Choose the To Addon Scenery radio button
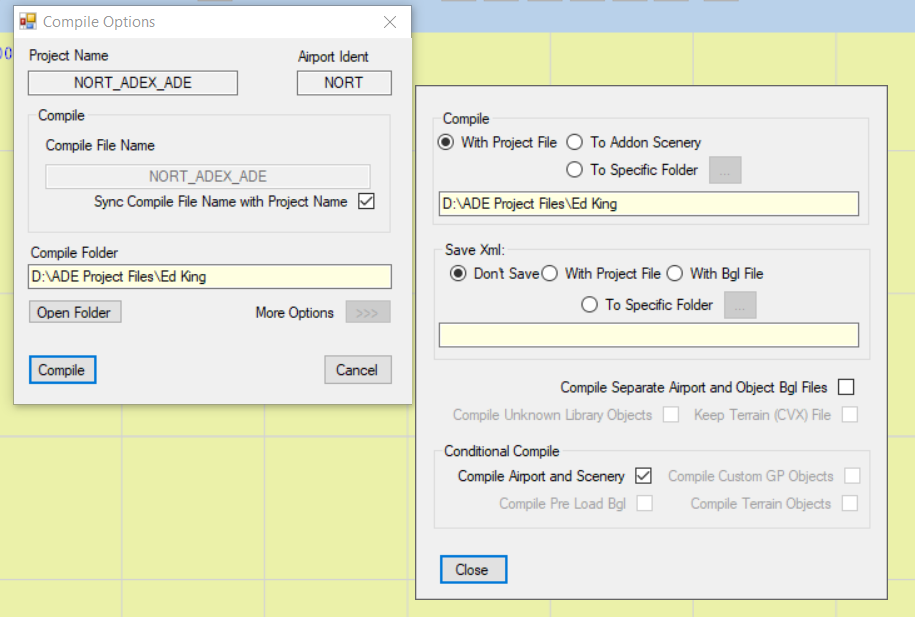Viewport: 915px width, 617px height. (575, 142)
